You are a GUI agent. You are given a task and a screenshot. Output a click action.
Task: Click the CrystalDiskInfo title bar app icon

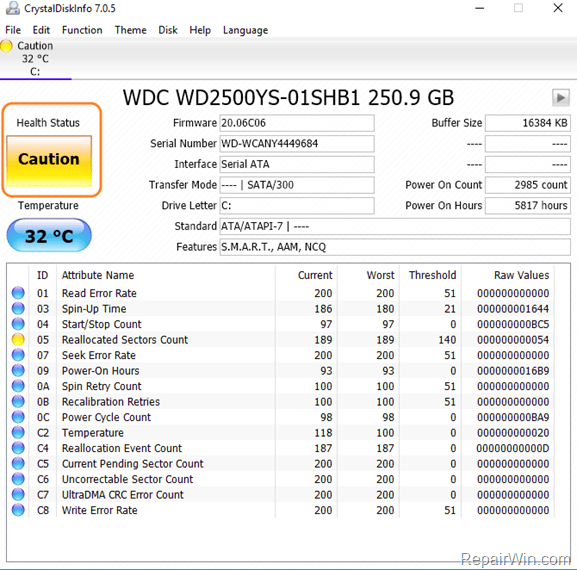point(13,8)
